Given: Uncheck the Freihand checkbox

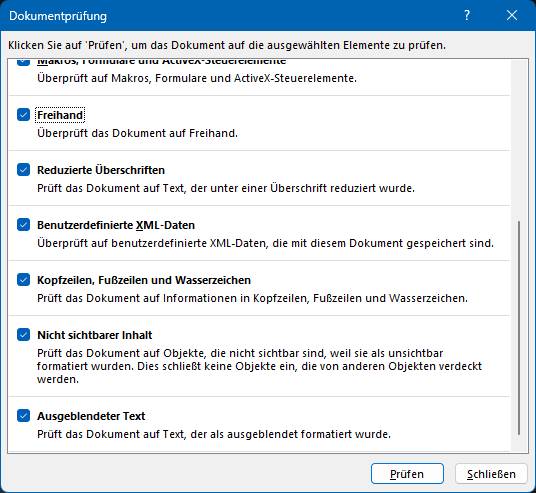Looking at the screenshot, I should coord(23,115).
